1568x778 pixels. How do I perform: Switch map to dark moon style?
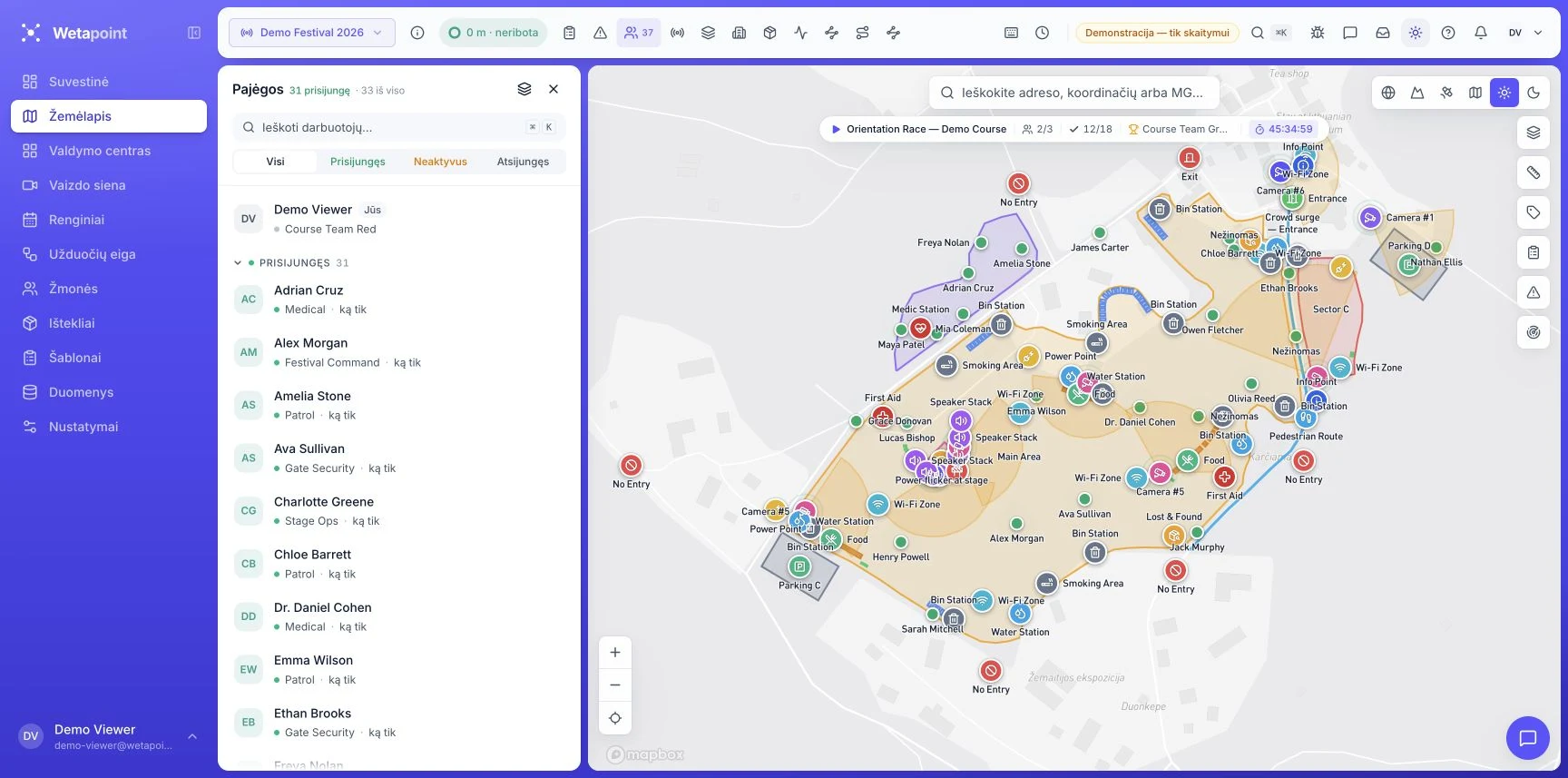click(x=1534, y=93)
